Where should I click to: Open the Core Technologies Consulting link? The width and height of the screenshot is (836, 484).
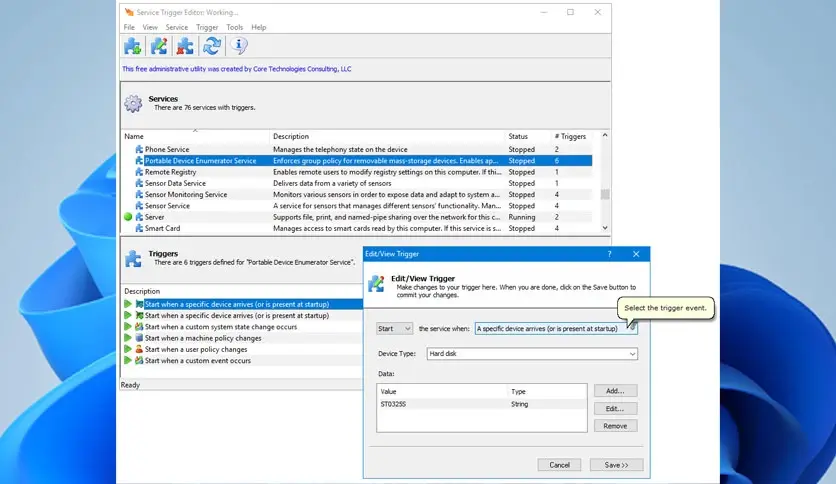point(302,69)
